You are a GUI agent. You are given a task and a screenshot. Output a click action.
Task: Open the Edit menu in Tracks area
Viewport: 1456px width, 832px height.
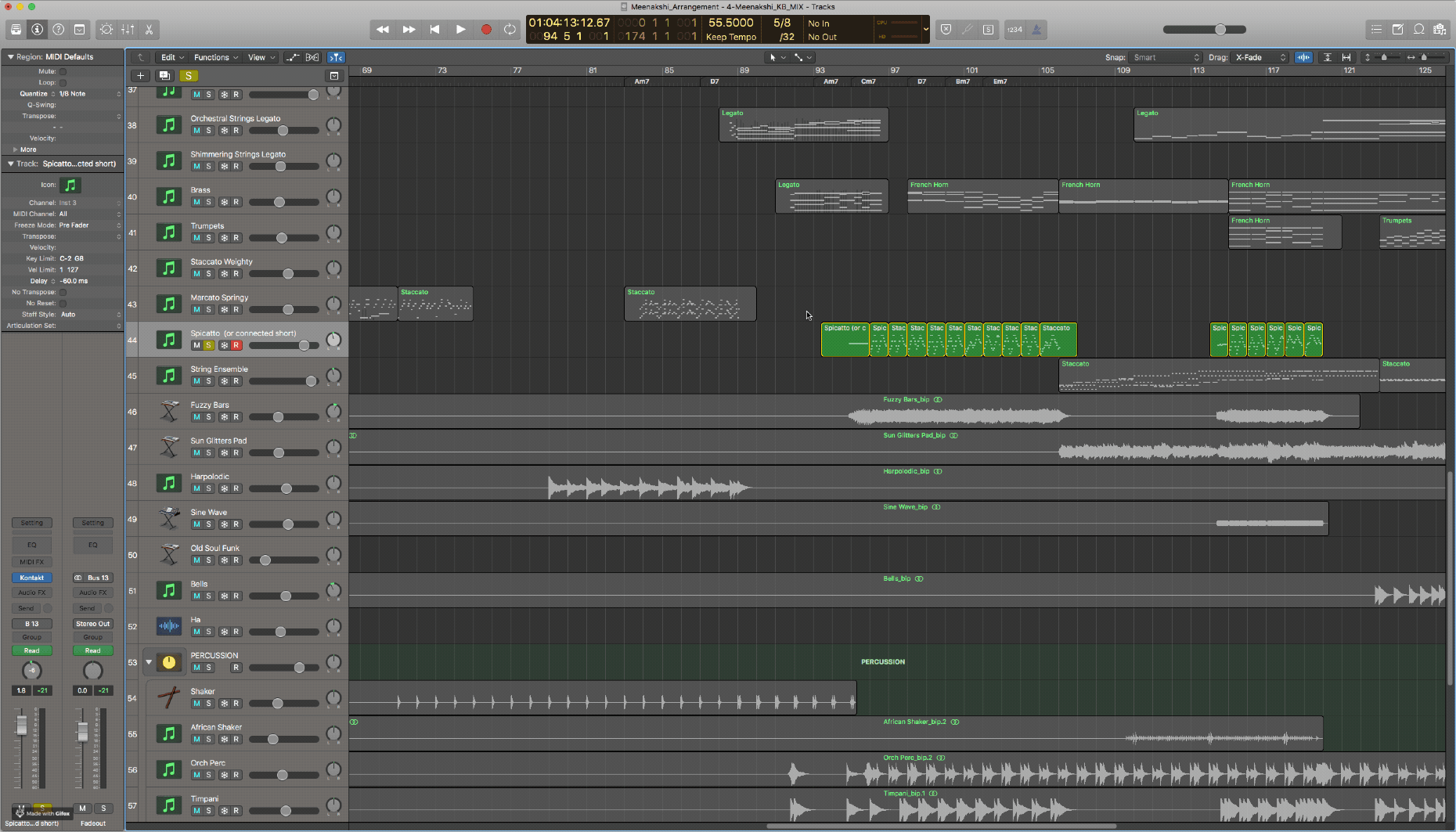[172, 57]
